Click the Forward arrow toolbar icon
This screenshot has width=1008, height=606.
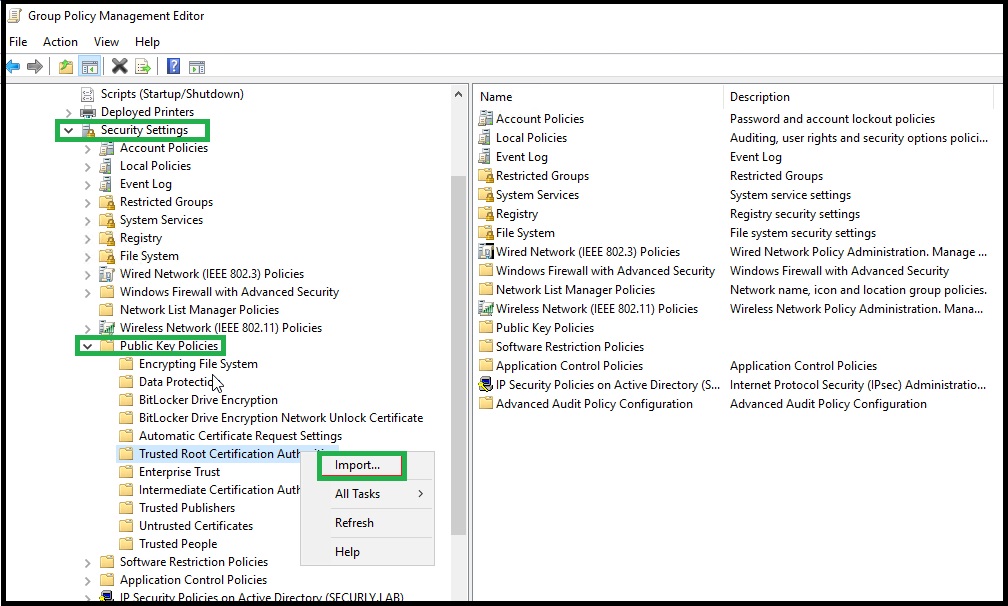point(35,67)
